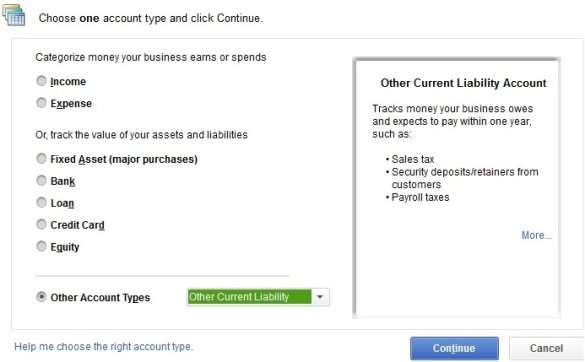The height and width of the screenshot is (362, 585).
Task: Click the Other Current Liability Account heading
Action: coord(463,83)
